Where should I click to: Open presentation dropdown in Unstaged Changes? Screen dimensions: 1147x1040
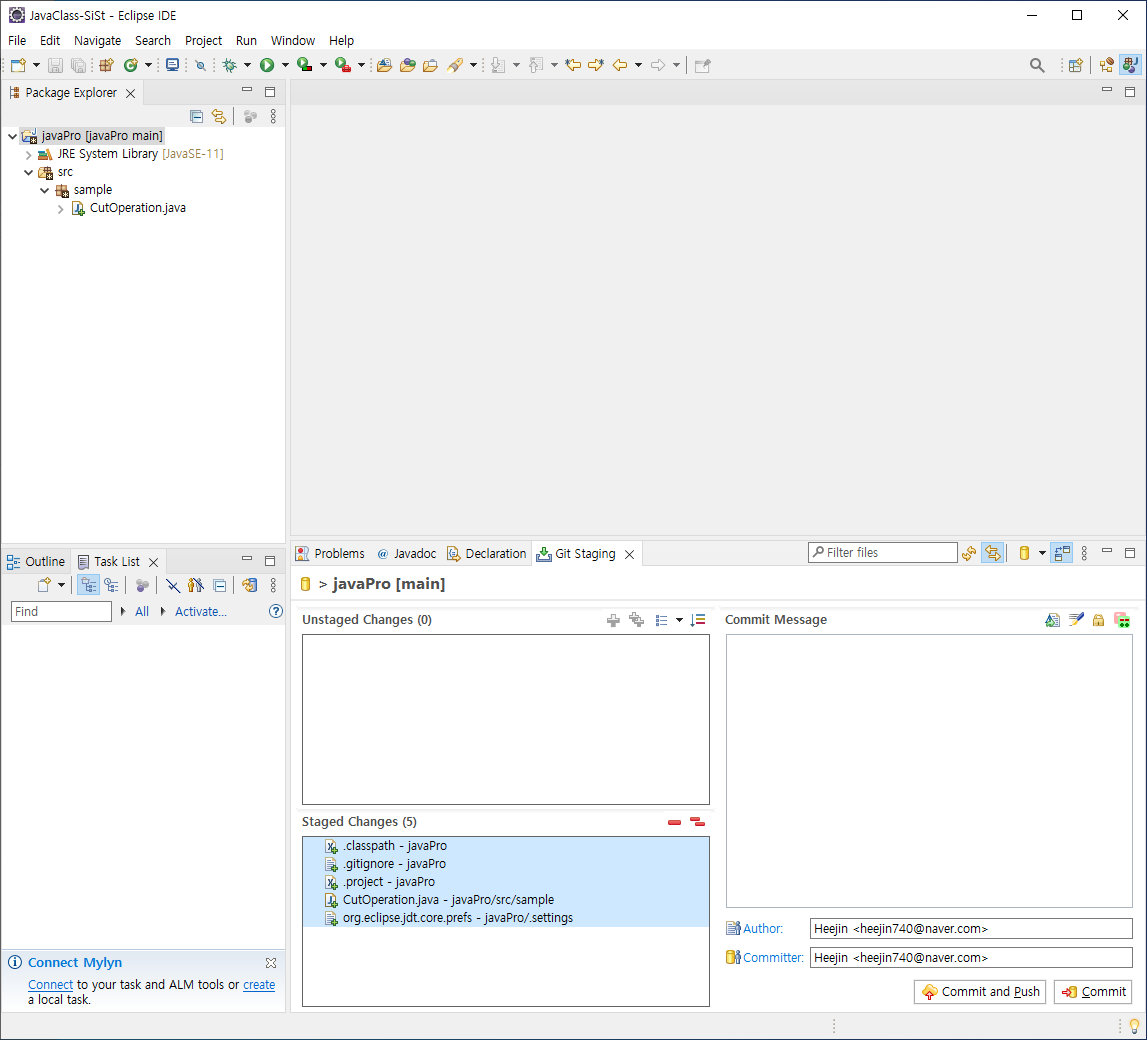pos(680,620)
